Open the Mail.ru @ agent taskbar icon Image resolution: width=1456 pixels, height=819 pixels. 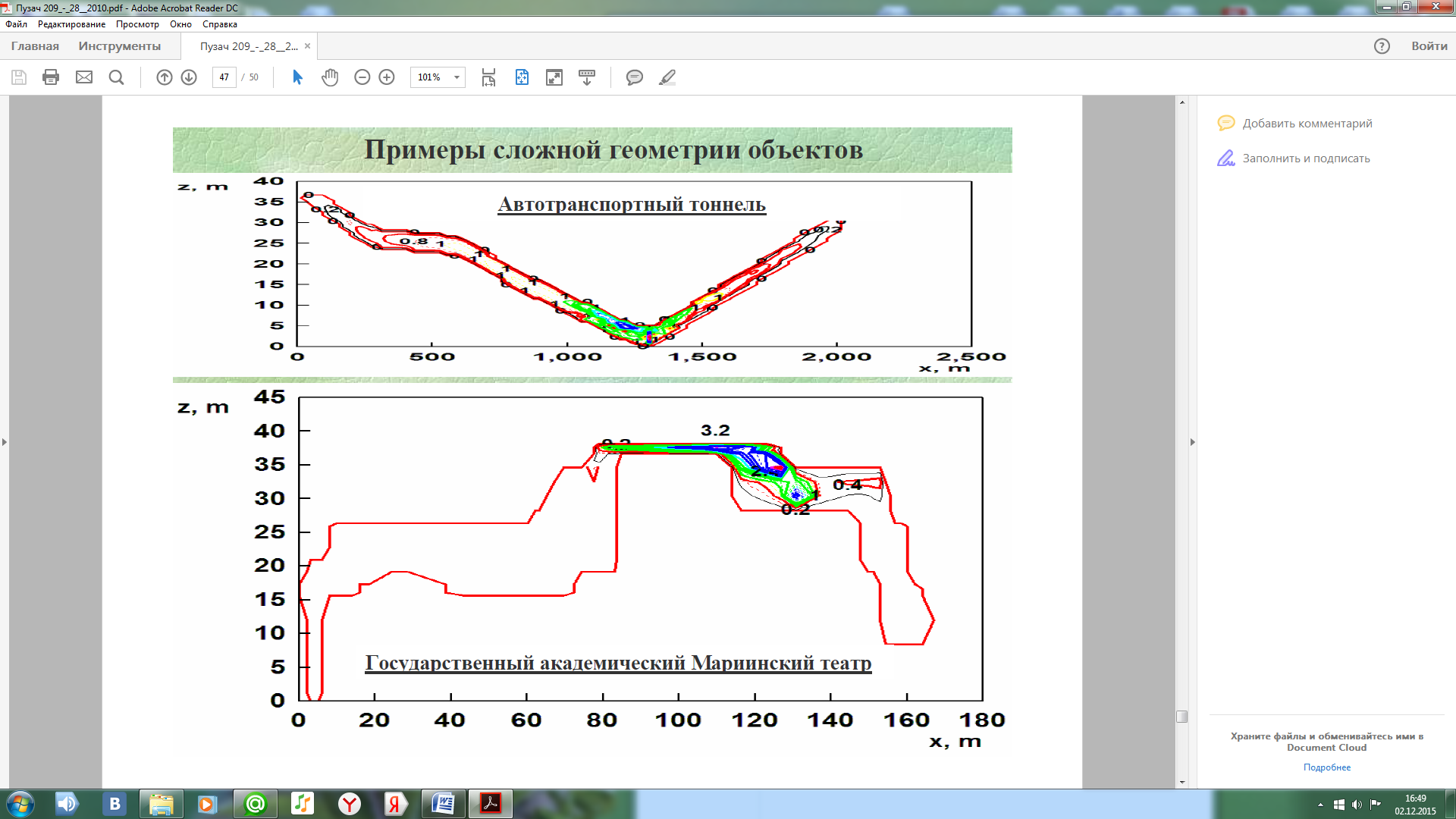click(256, 804)
